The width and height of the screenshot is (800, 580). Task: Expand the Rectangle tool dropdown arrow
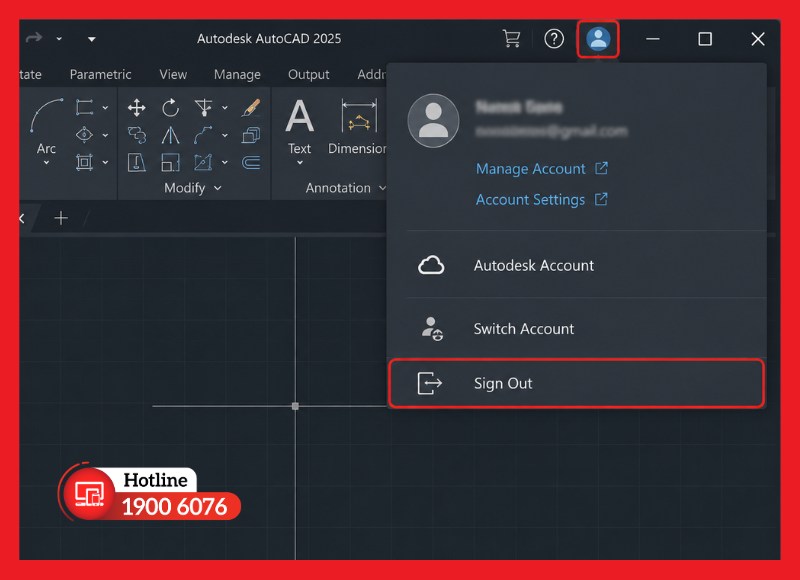[x=105, y=108]
